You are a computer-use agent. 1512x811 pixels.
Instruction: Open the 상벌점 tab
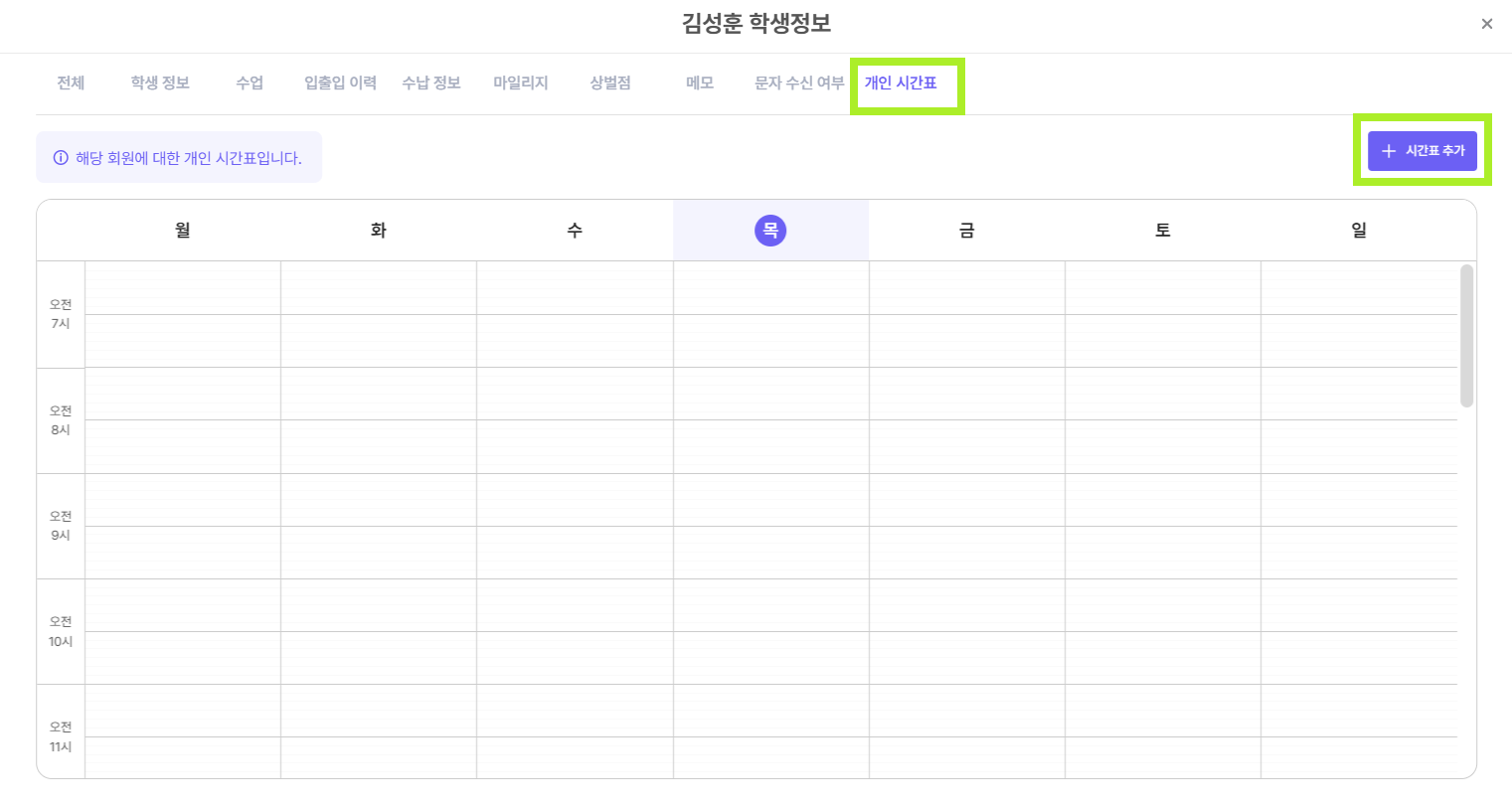pyautogui.click(x=610, y=83)
